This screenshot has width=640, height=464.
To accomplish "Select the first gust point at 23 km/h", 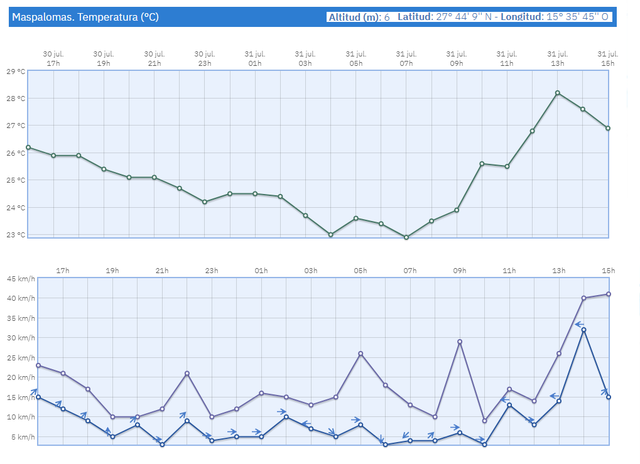I will [38, 365].
